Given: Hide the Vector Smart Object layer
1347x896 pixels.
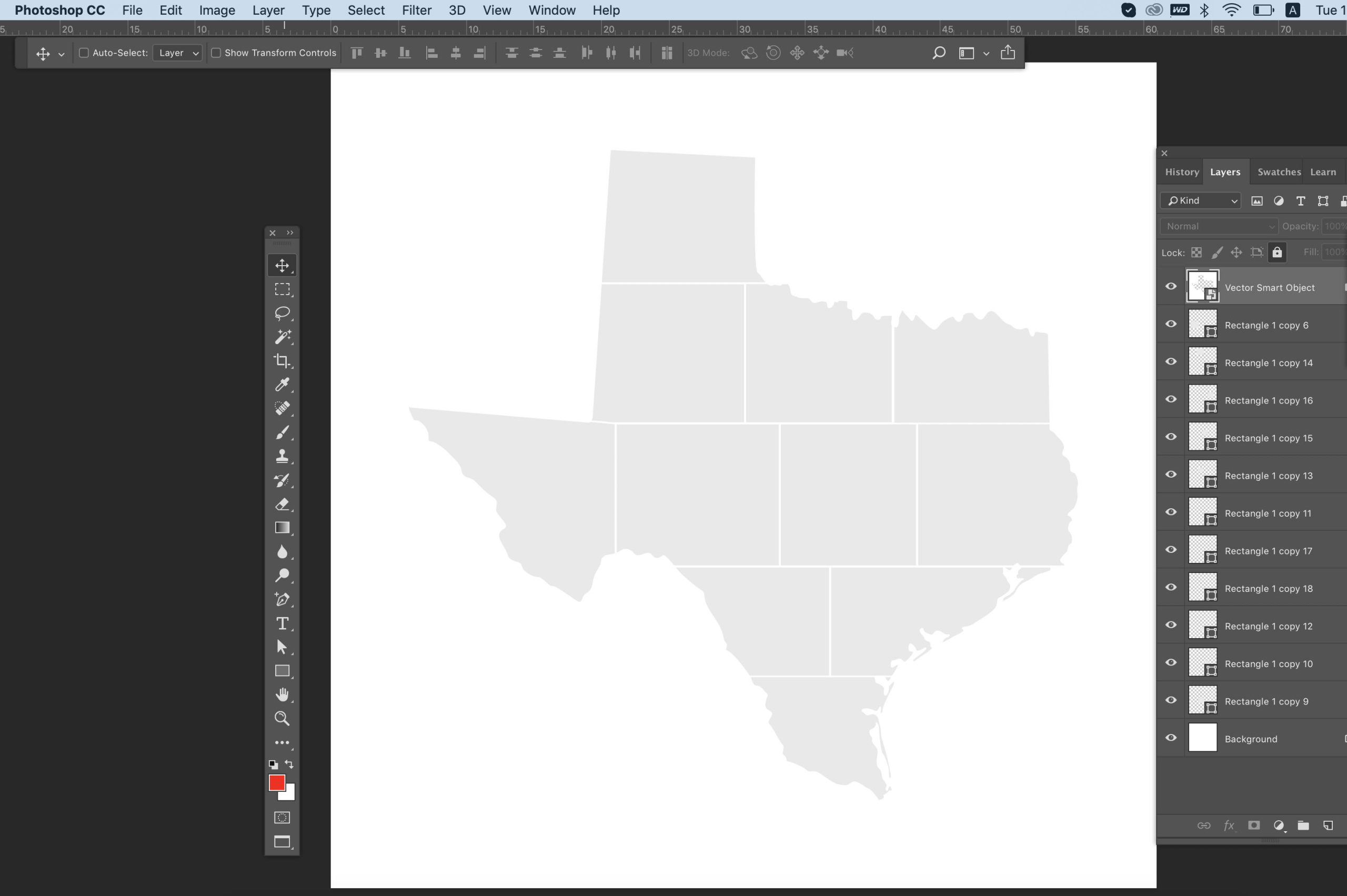Looking at the screenshot, I should coord(1171,286).
